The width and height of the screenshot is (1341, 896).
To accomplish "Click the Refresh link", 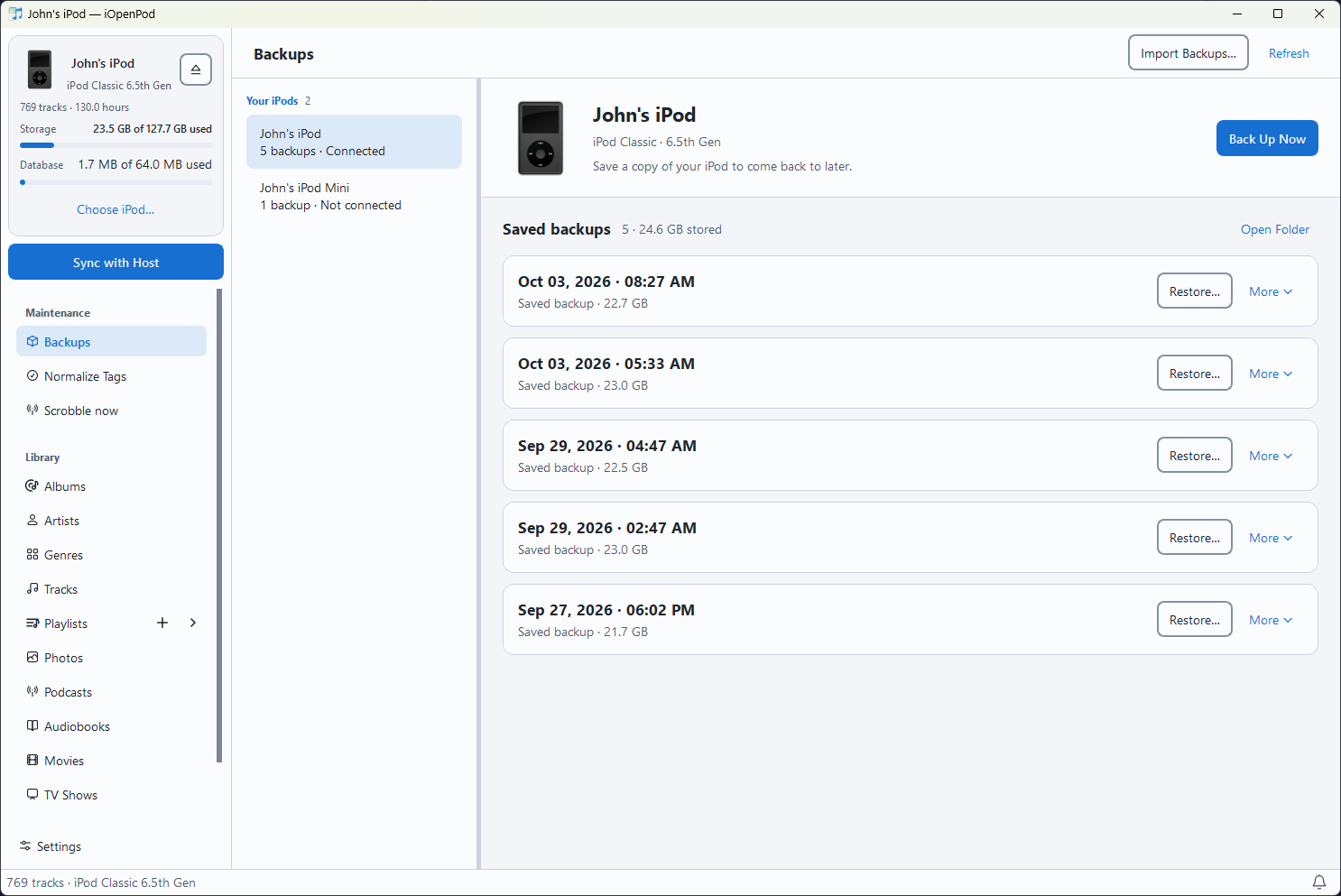I will [x=1289, y=53].
